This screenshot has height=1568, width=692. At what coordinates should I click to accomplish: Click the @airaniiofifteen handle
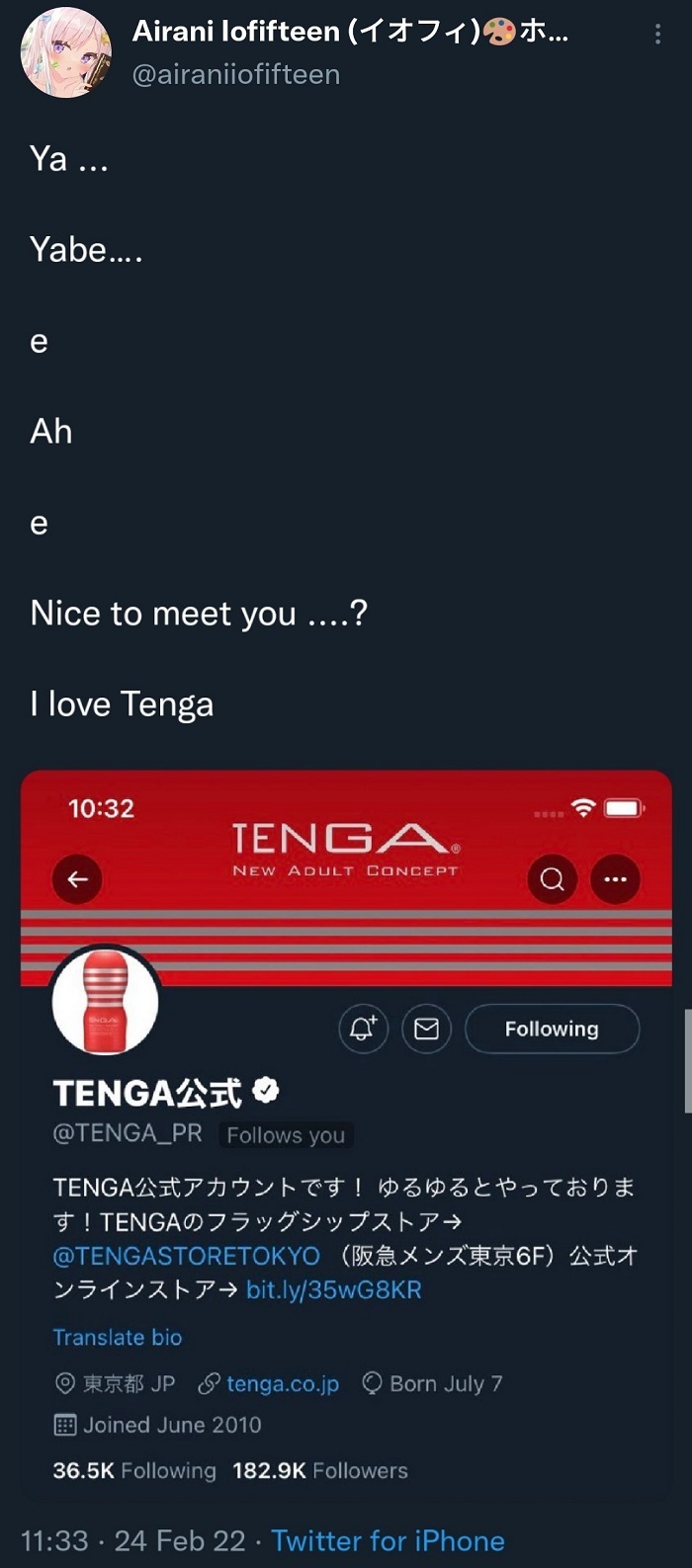[x=236, y=74]
